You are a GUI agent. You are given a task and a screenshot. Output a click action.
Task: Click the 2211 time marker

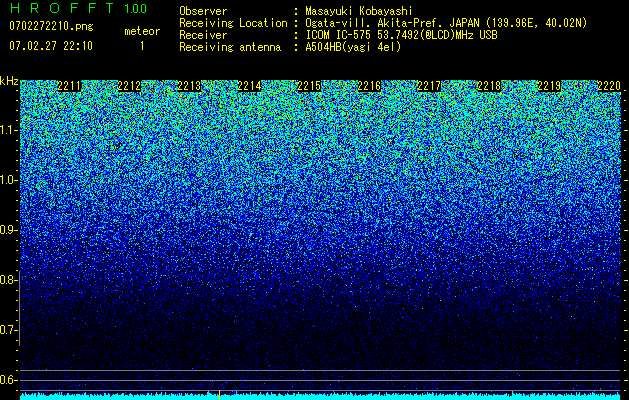(69, 86)
